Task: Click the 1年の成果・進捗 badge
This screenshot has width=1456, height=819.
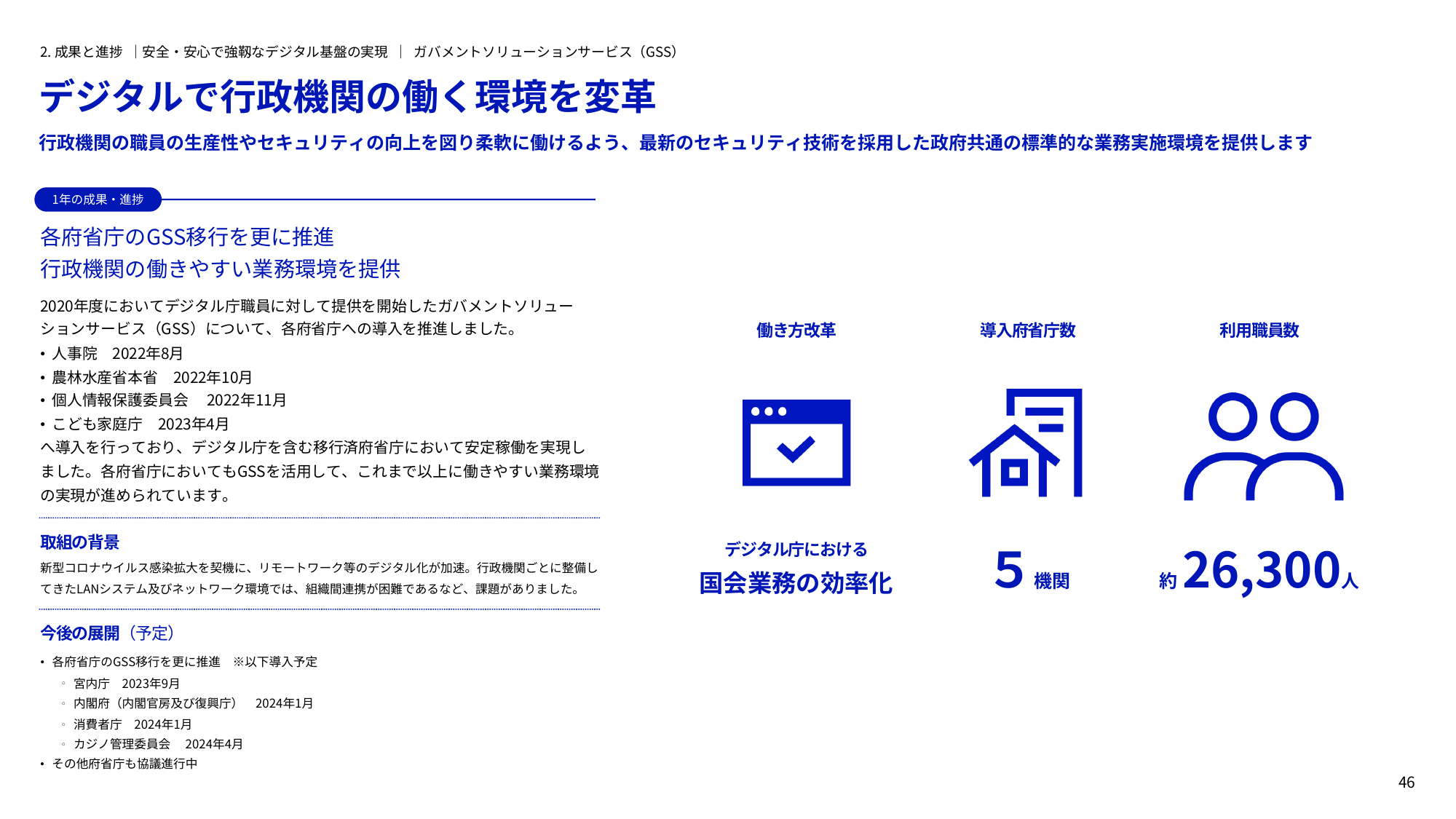Action: [x=98, y=198]
